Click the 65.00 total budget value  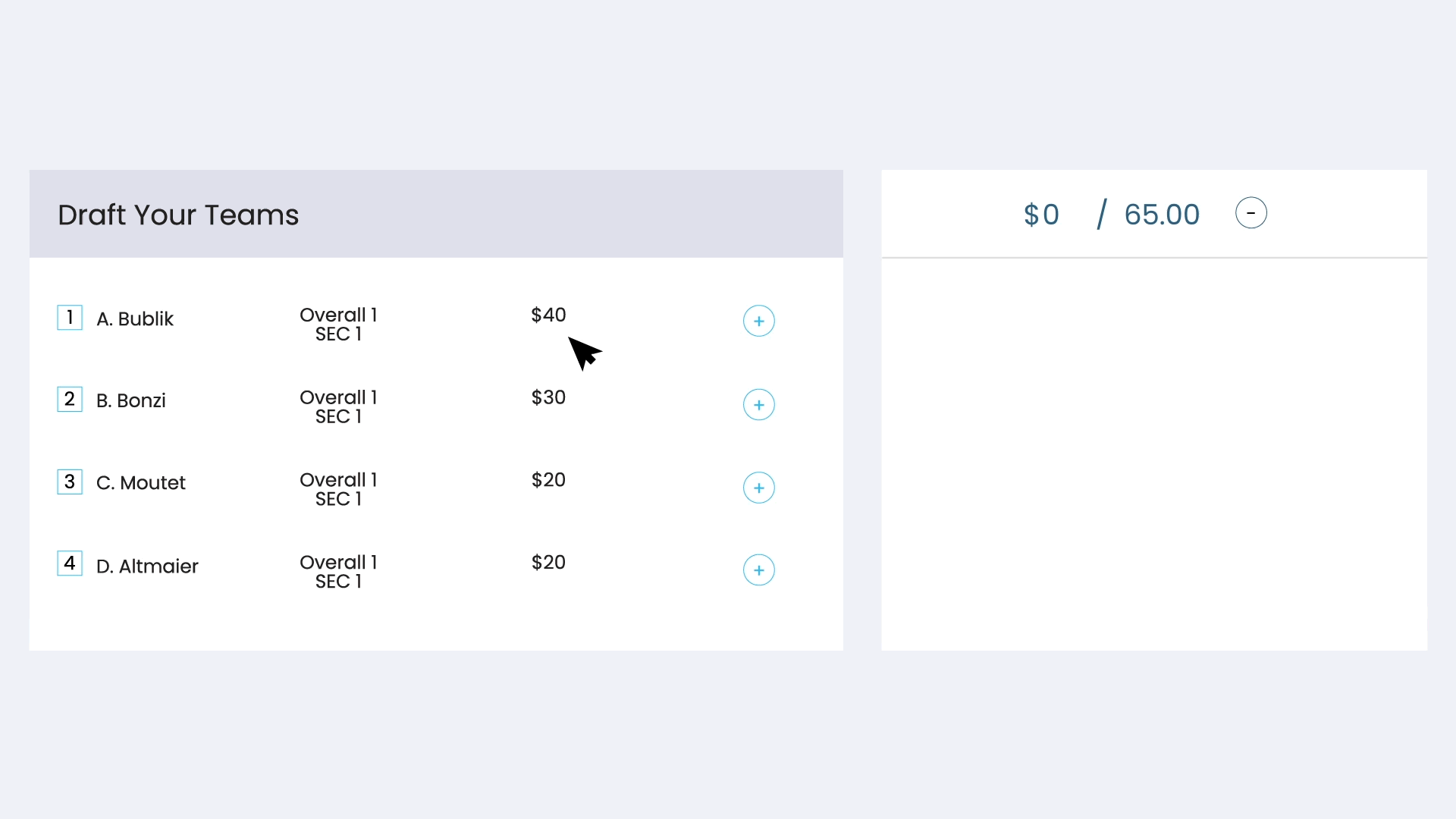(x=1162, y=215)
